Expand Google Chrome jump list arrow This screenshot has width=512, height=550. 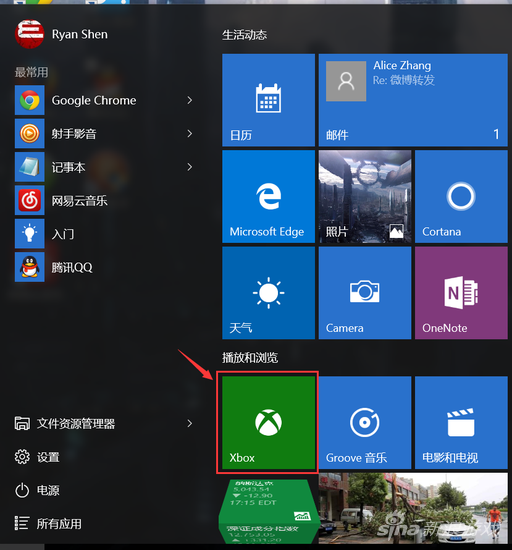pyautogui.click(x=190, y=100)
